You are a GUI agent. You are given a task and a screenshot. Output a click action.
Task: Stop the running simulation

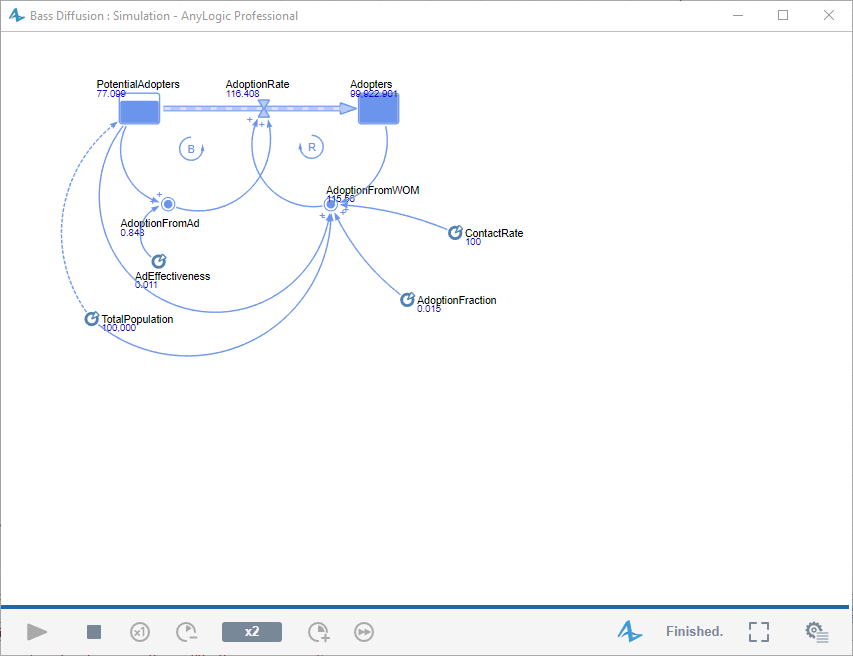click(93, 631)
